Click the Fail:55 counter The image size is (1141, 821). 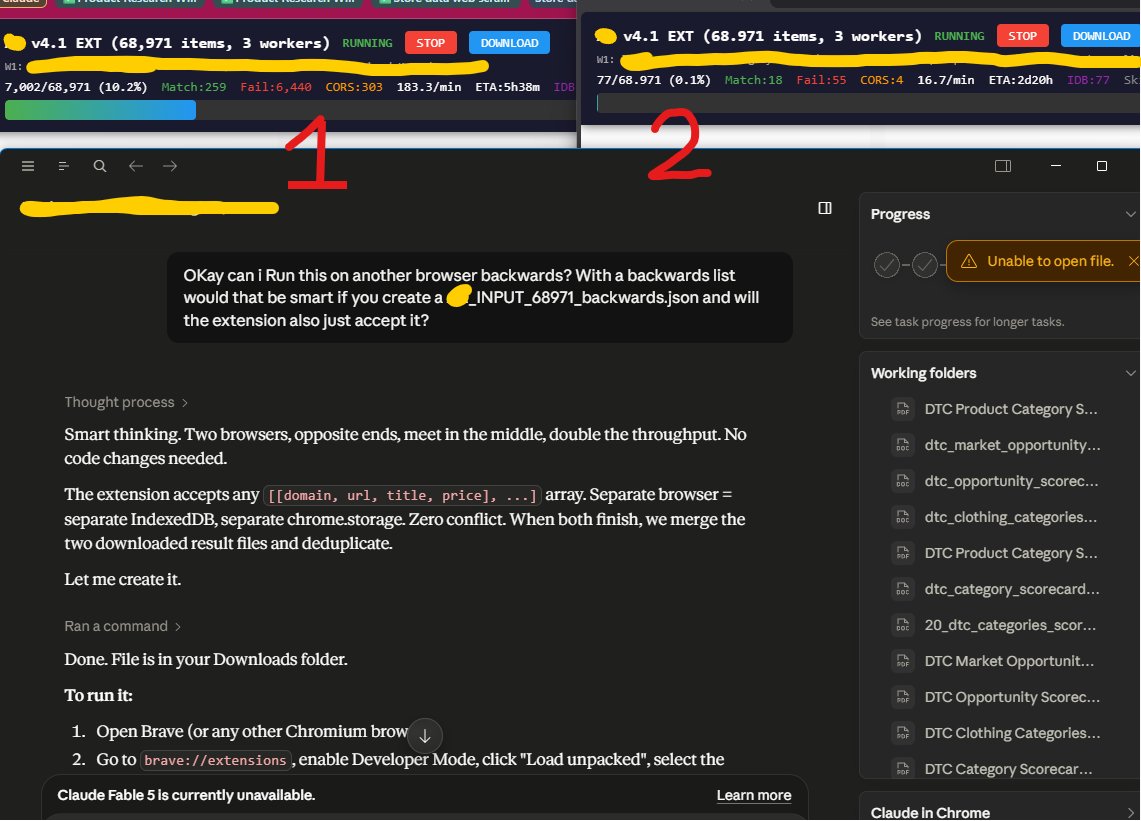tap(821, 80)
